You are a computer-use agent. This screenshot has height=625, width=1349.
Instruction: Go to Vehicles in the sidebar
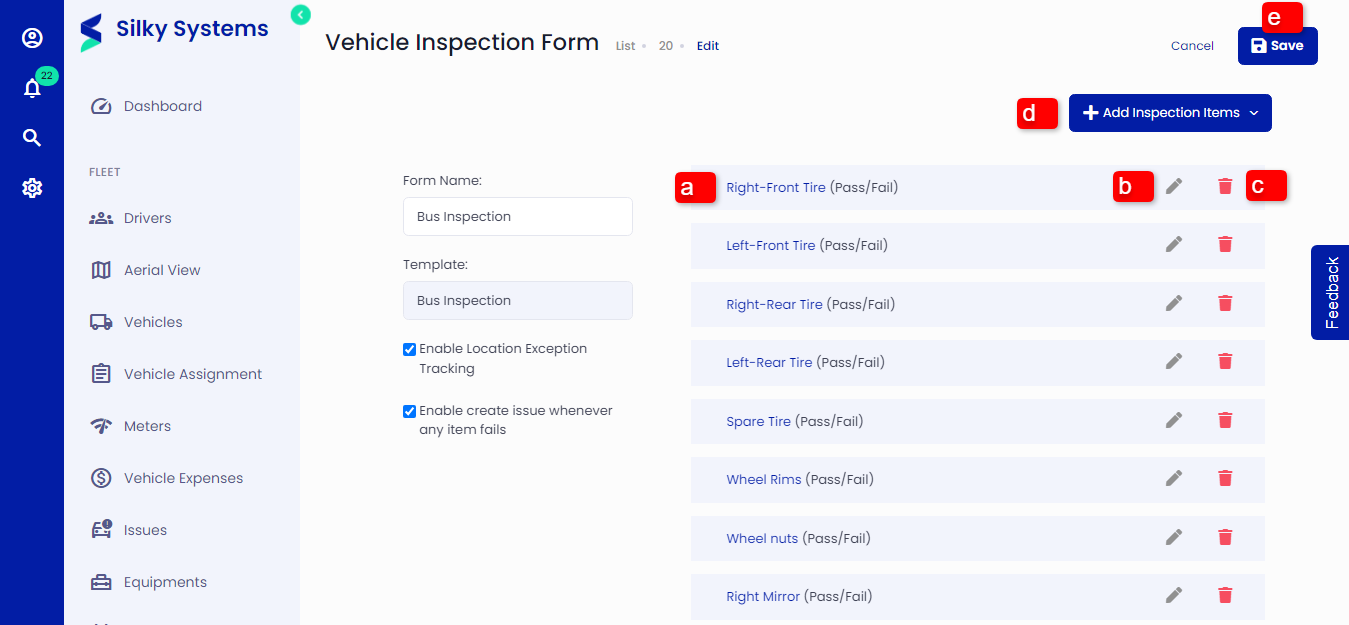(x=153, y=322)
